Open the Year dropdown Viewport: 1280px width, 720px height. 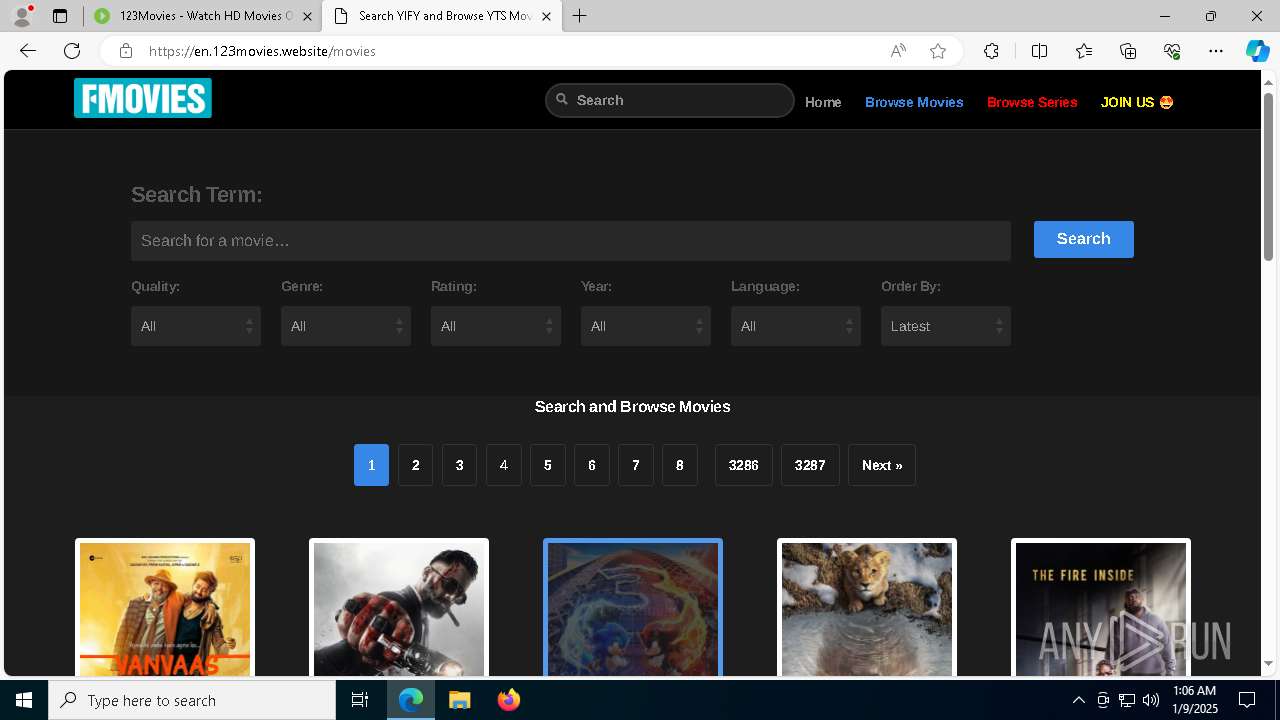click(x=646, y=326)
